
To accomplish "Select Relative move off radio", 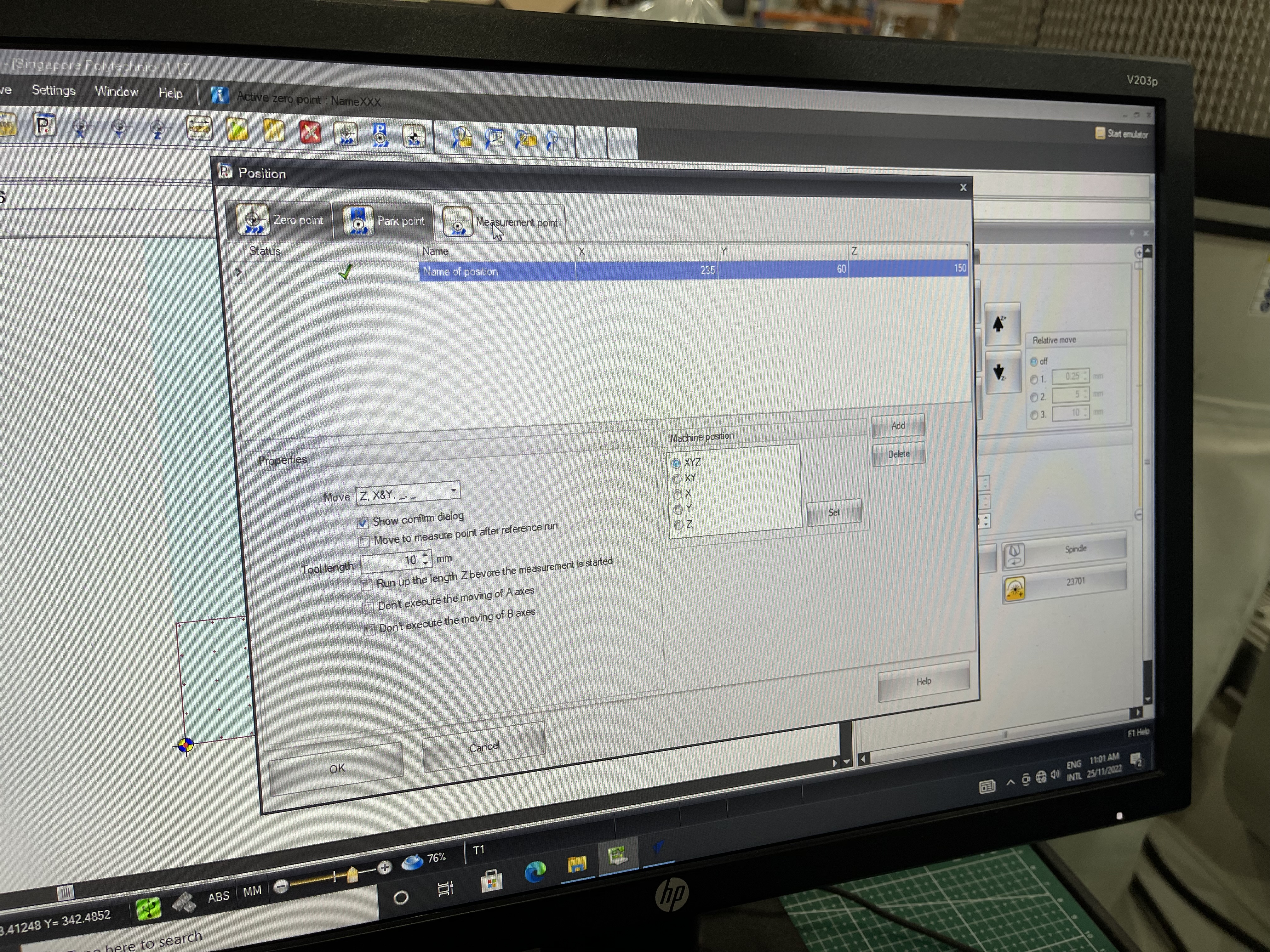I will (x=1033, y=361).
